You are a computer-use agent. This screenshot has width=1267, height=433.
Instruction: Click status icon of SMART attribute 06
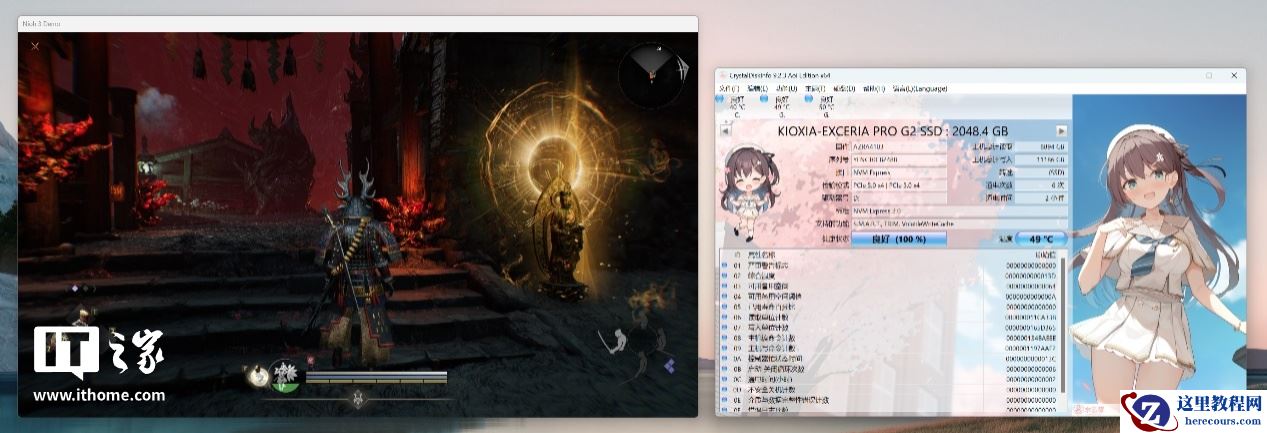pos(724,317)
